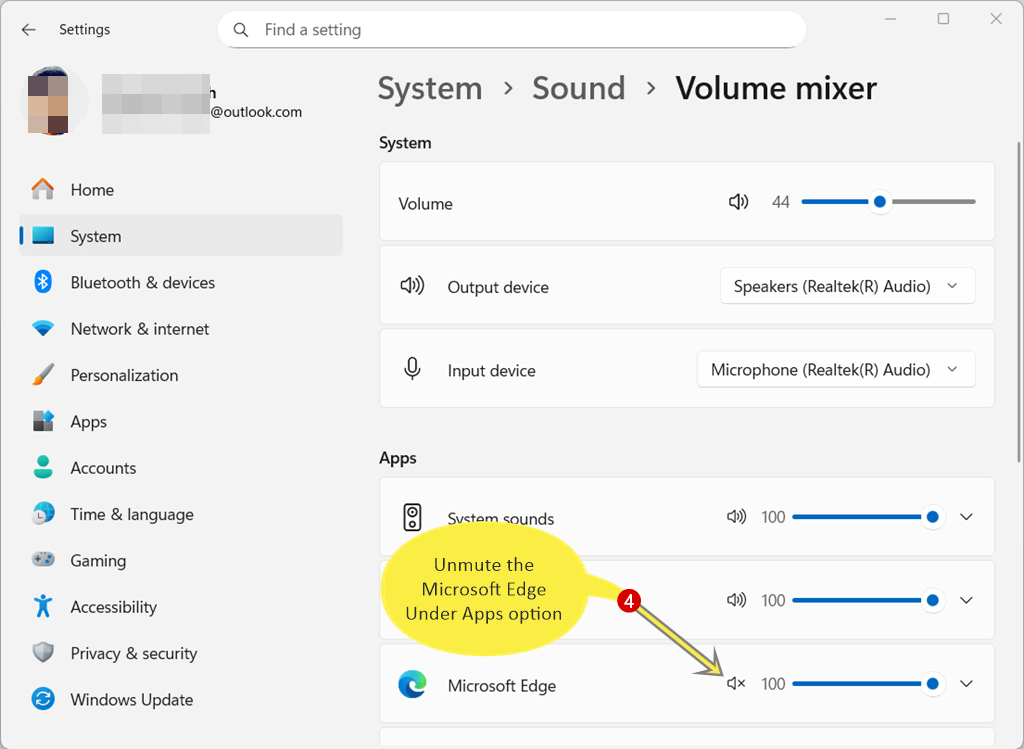The height and width of the screenshot is (749, 1024).
Task: Select System in the sidebar
Action: pyautogui.click(x=181, y=236)
